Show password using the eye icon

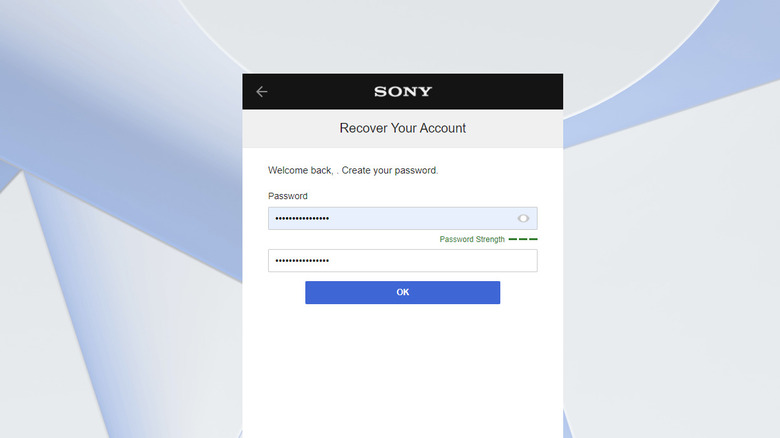tap(523, 219)
